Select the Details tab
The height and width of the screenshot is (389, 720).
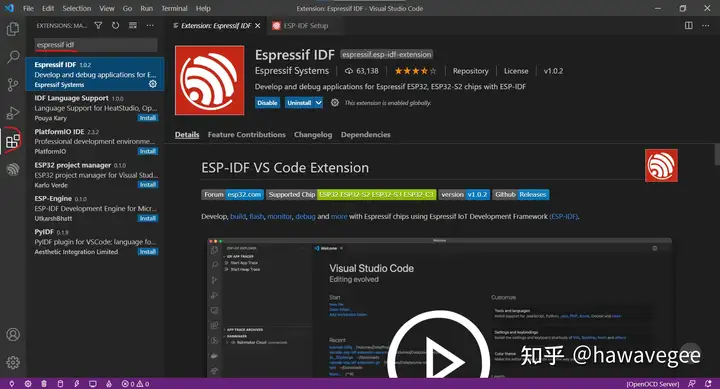pos(187,135)
